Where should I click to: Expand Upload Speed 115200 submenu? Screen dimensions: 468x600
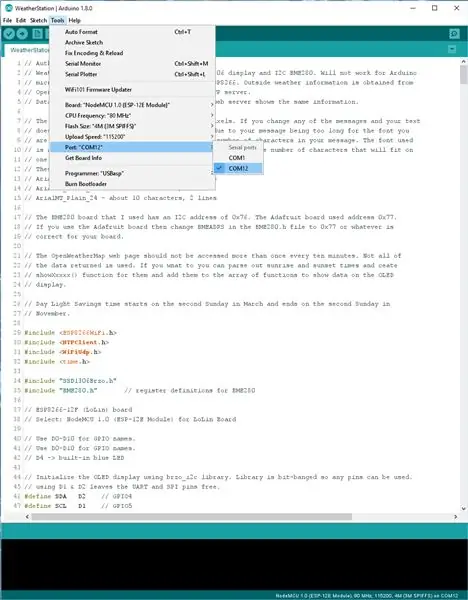132,137
